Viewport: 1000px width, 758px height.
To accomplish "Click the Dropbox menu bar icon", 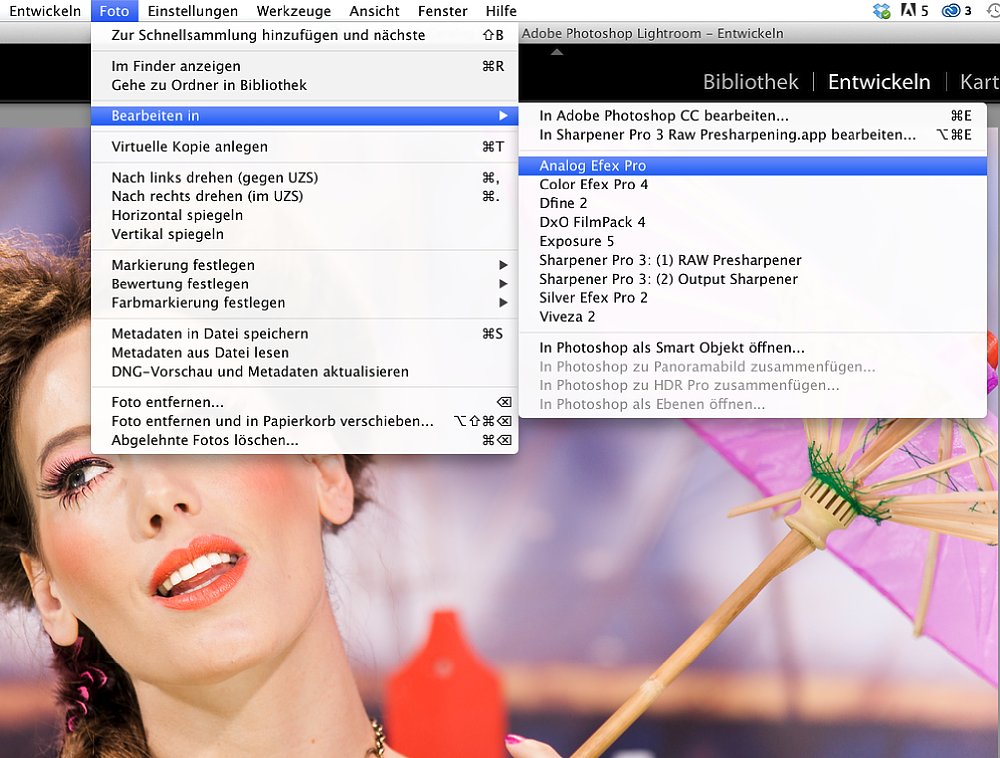I will (x=881, y=11).
